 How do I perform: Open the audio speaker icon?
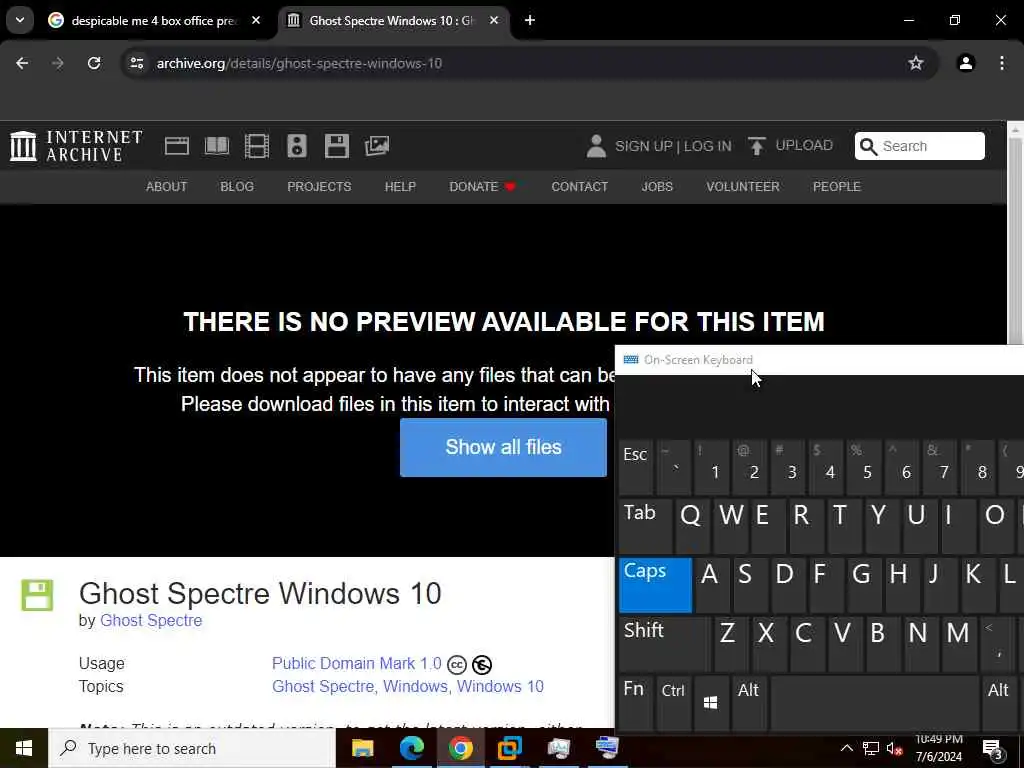point(296,146)
